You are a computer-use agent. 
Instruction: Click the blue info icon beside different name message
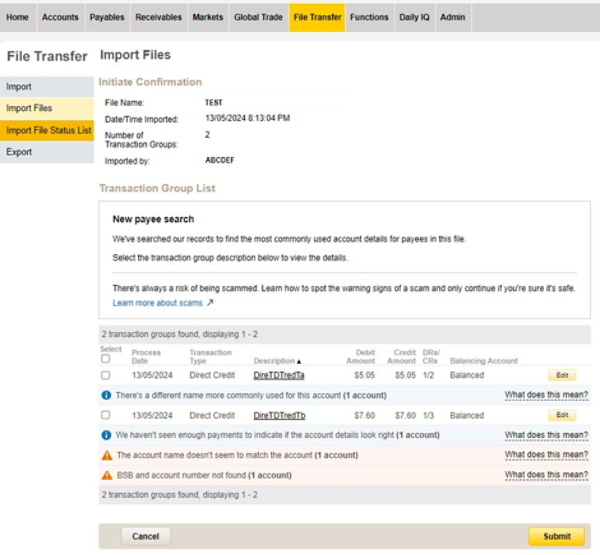[x=106, y=395]
